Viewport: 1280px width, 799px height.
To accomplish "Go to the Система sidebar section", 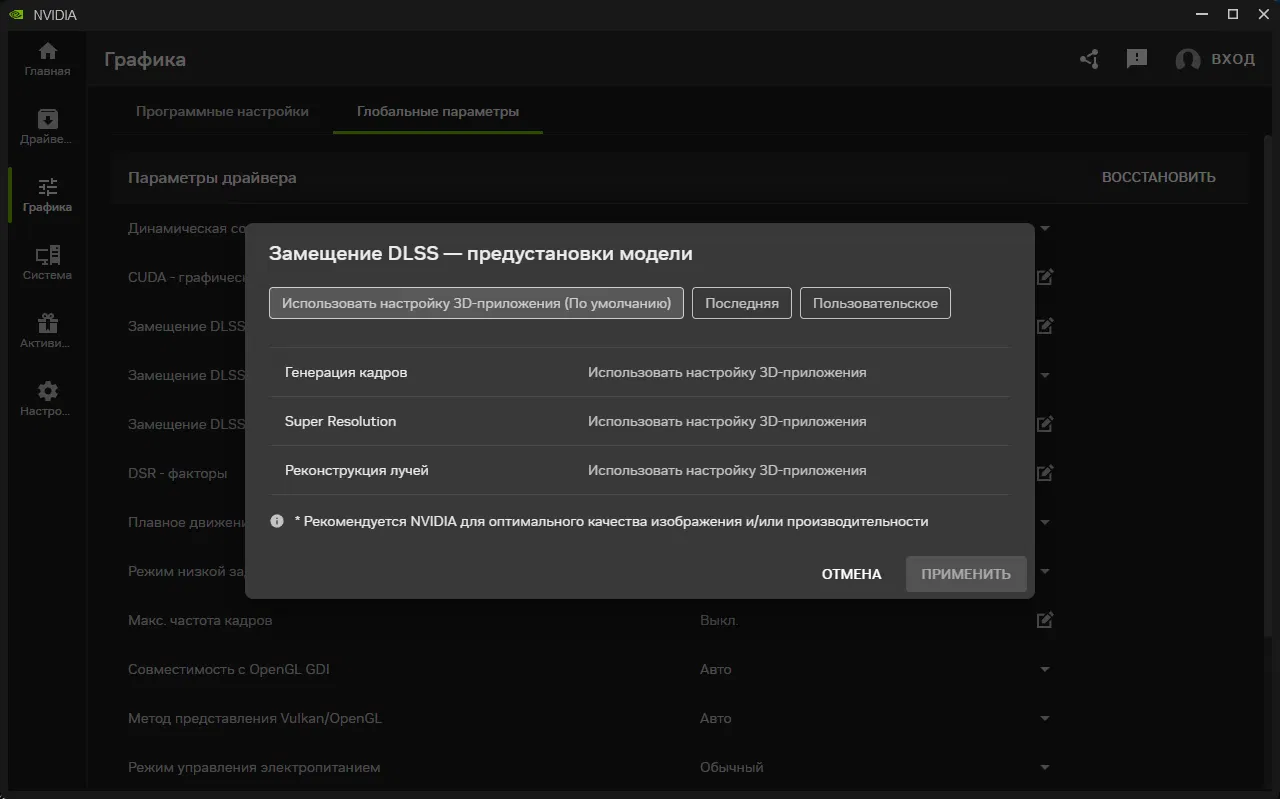I will click(x=47, y=263).
